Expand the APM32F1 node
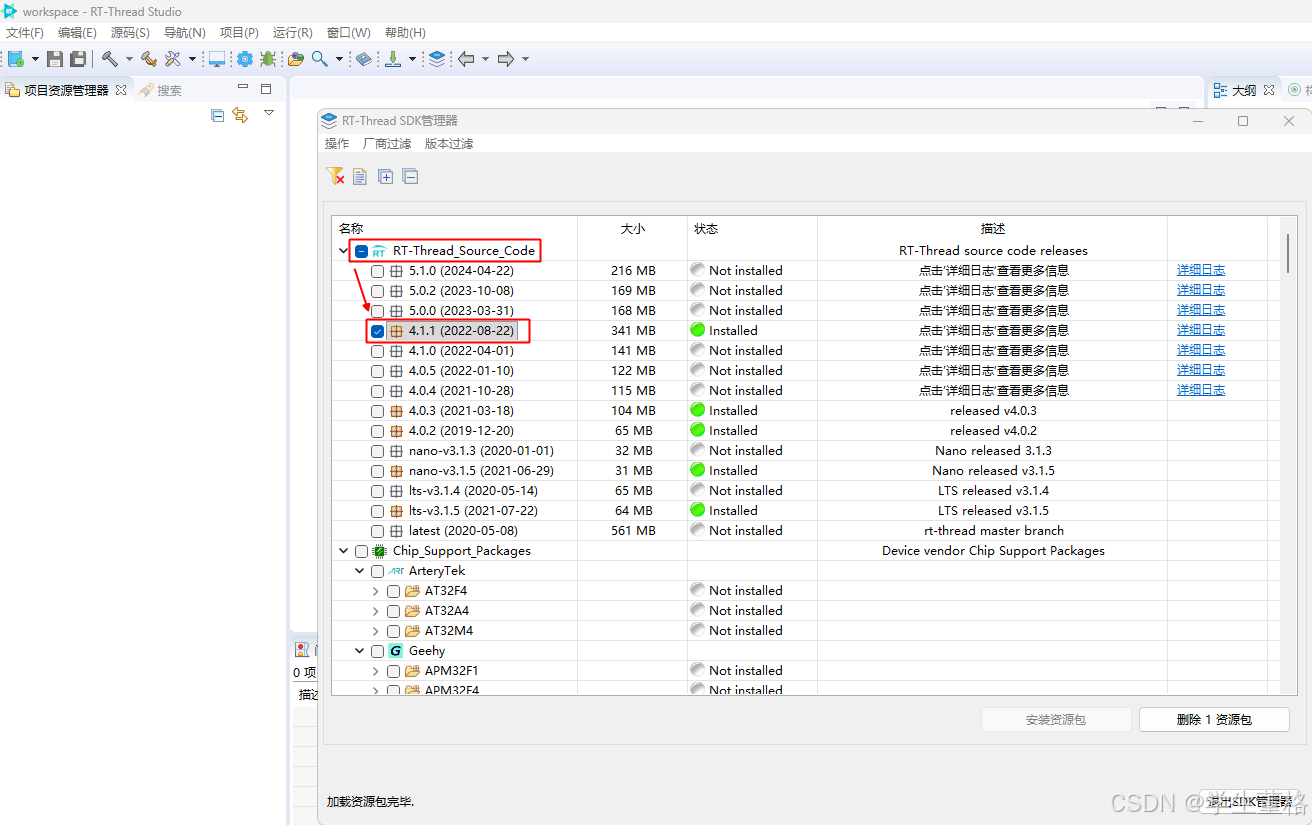The height and width of the screenshot is (825, 1312). tap(376, 671)
